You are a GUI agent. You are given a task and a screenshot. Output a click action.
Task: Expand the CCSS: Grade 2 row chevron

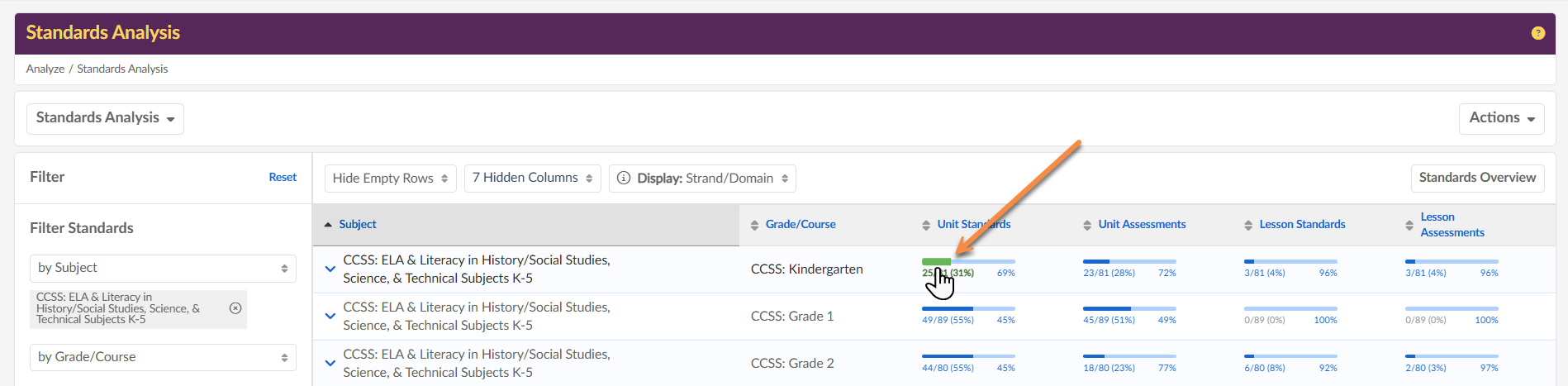click(x=330, y=364)
